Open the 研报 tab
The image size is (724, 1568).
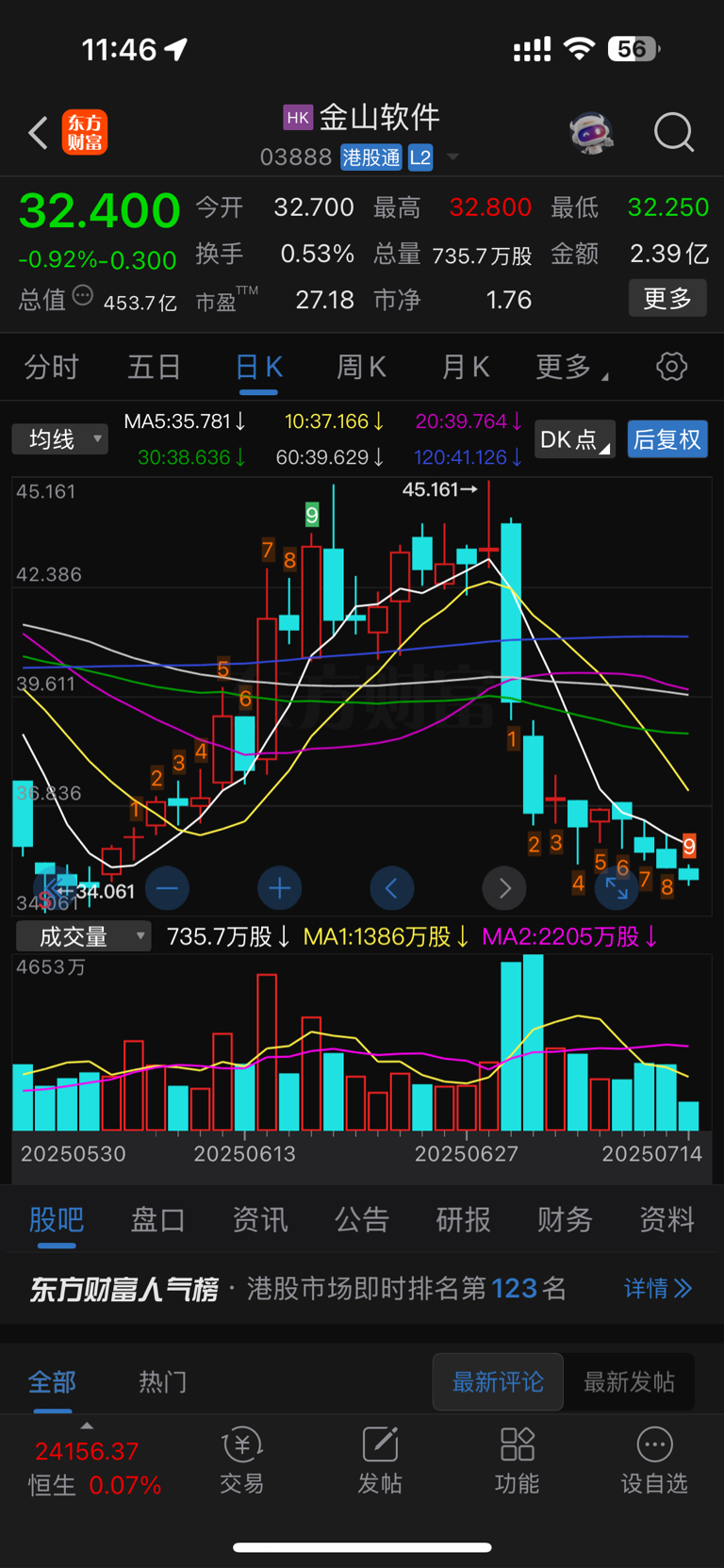(464, 1219)
